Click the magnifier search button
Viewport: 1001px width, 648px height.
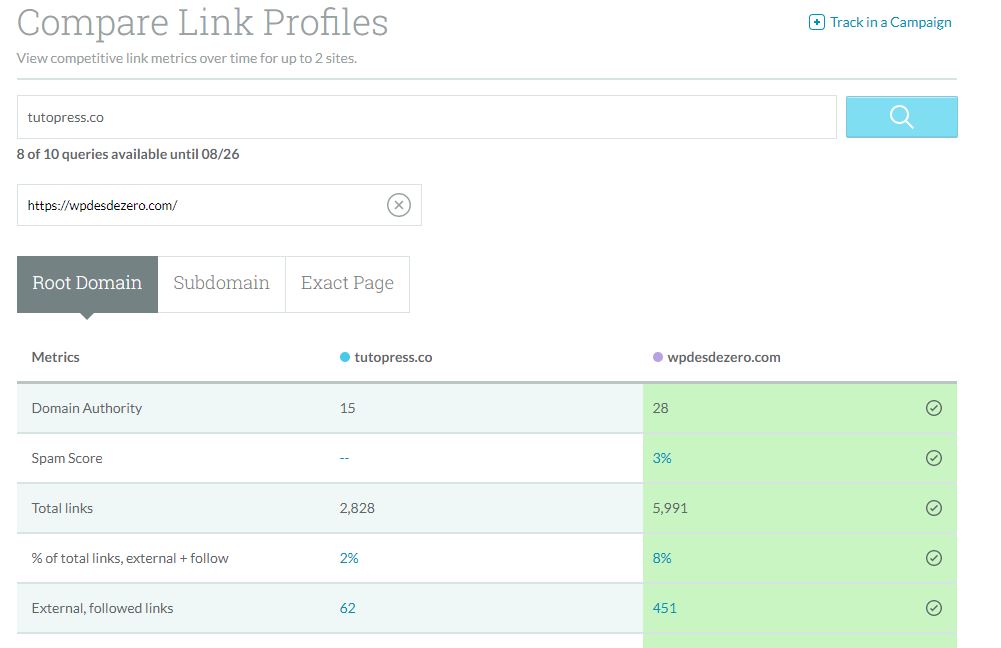coord(901,117)
